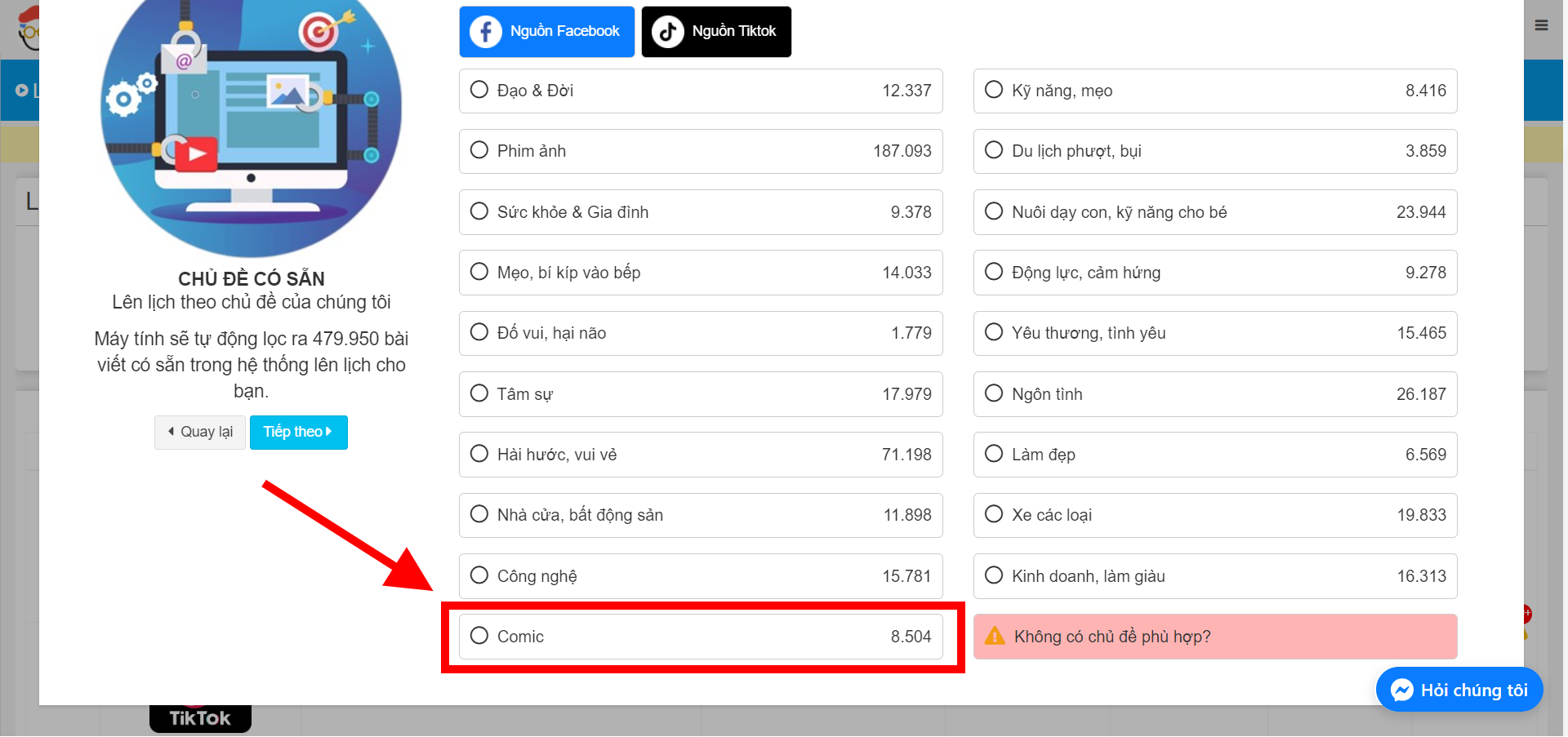Choose Yêu thương, tình yêu topic

[1215, 333]
